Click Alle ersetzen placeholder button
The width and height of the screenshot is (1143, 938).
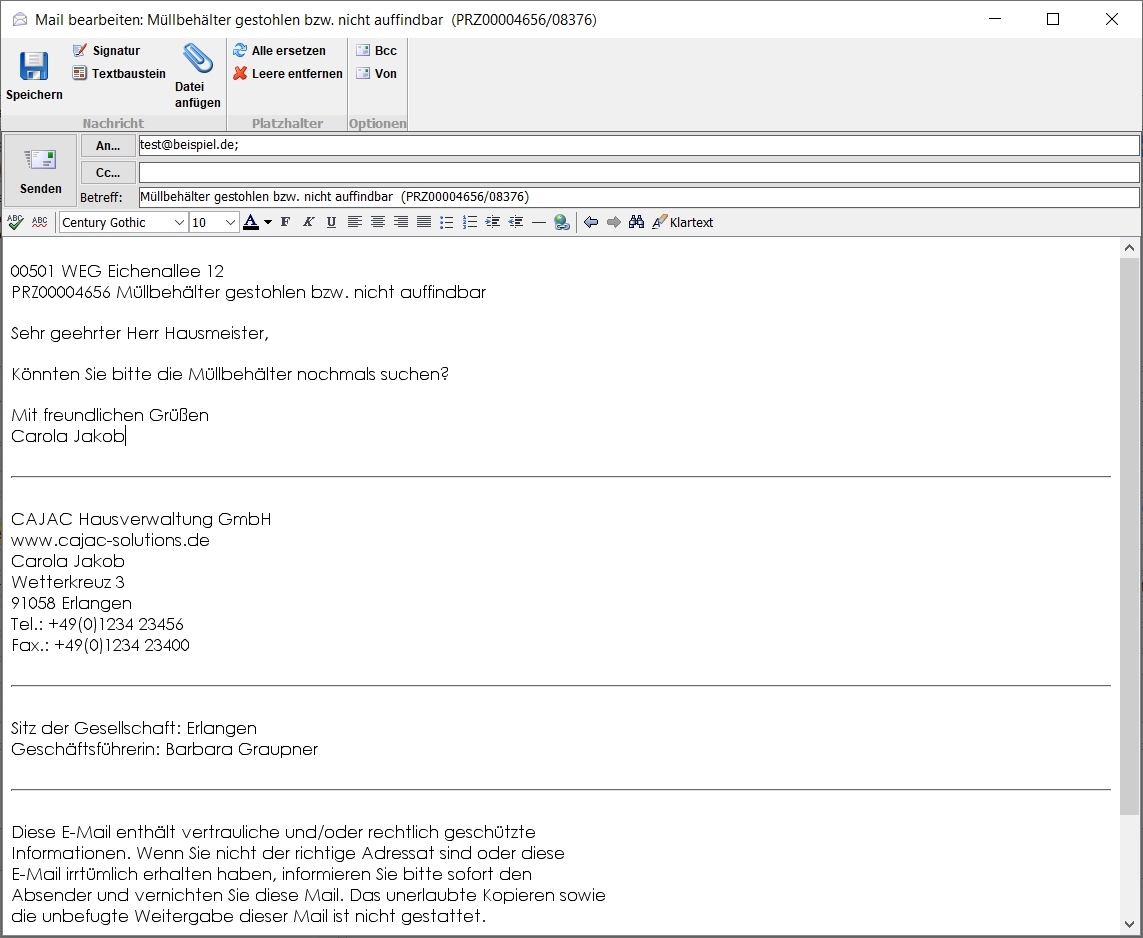pyautogui.click(x=279, y=50)
